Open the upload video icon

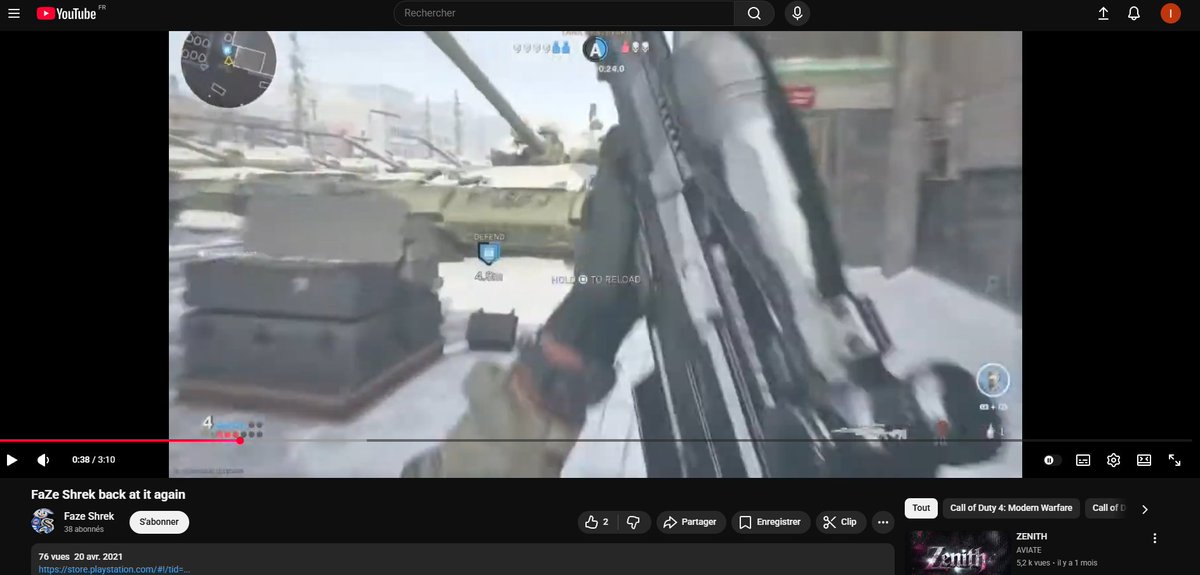click(x=1104, y=13)
